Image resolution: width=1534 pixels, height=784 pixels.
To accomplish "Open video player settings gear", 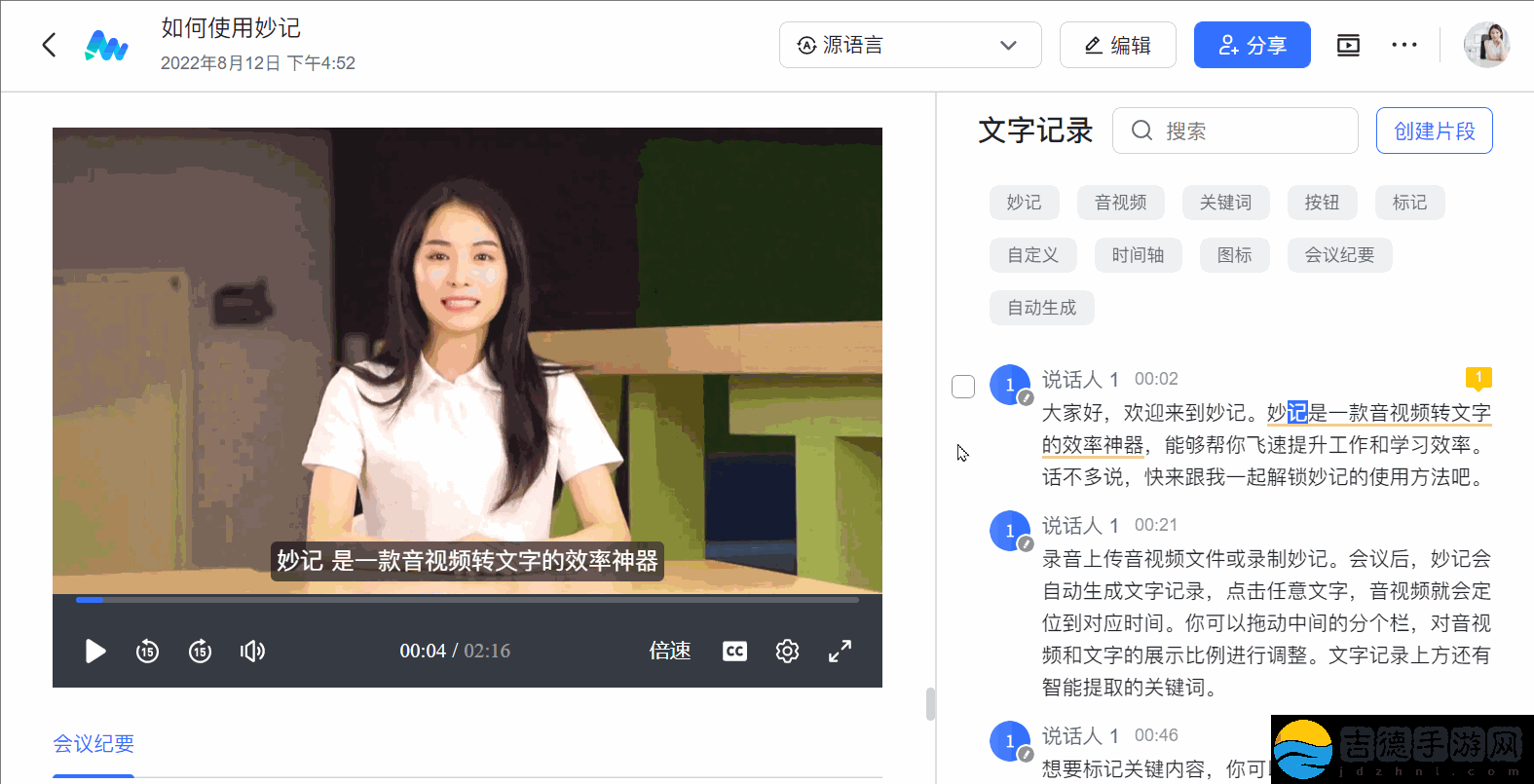I will [787, 651].
